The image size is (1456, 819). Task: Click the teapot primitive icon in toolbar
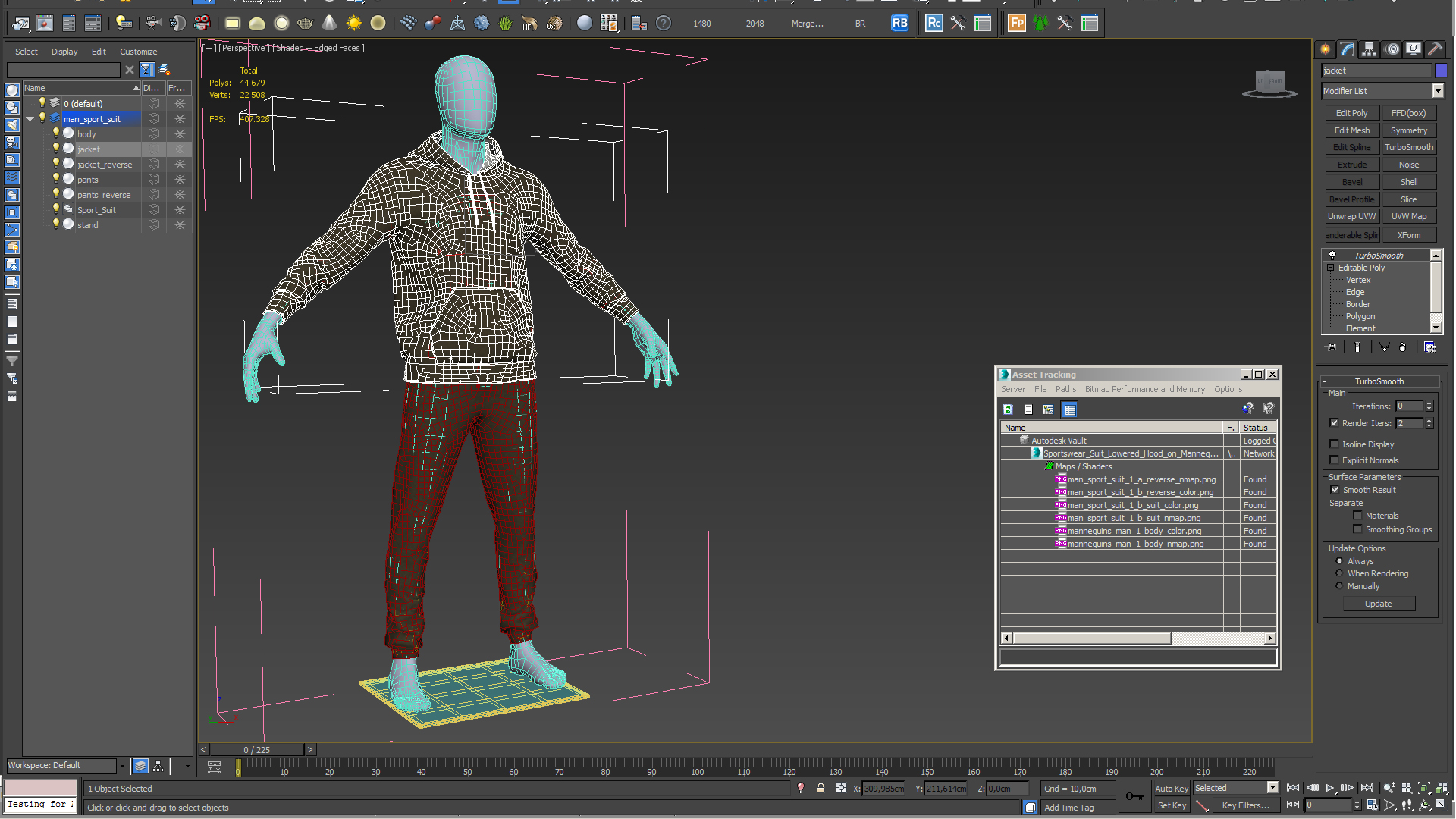(x=306, y=24)
